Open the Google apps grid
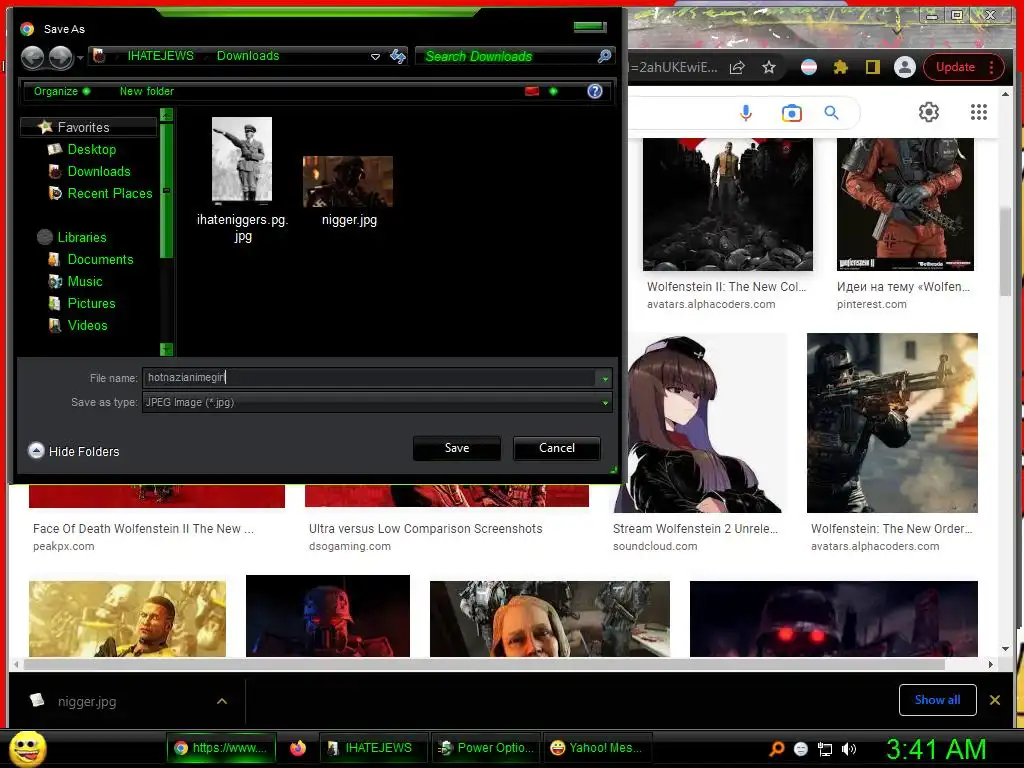The width and height of the screenshot is (1024, 768). click(978, 112)
